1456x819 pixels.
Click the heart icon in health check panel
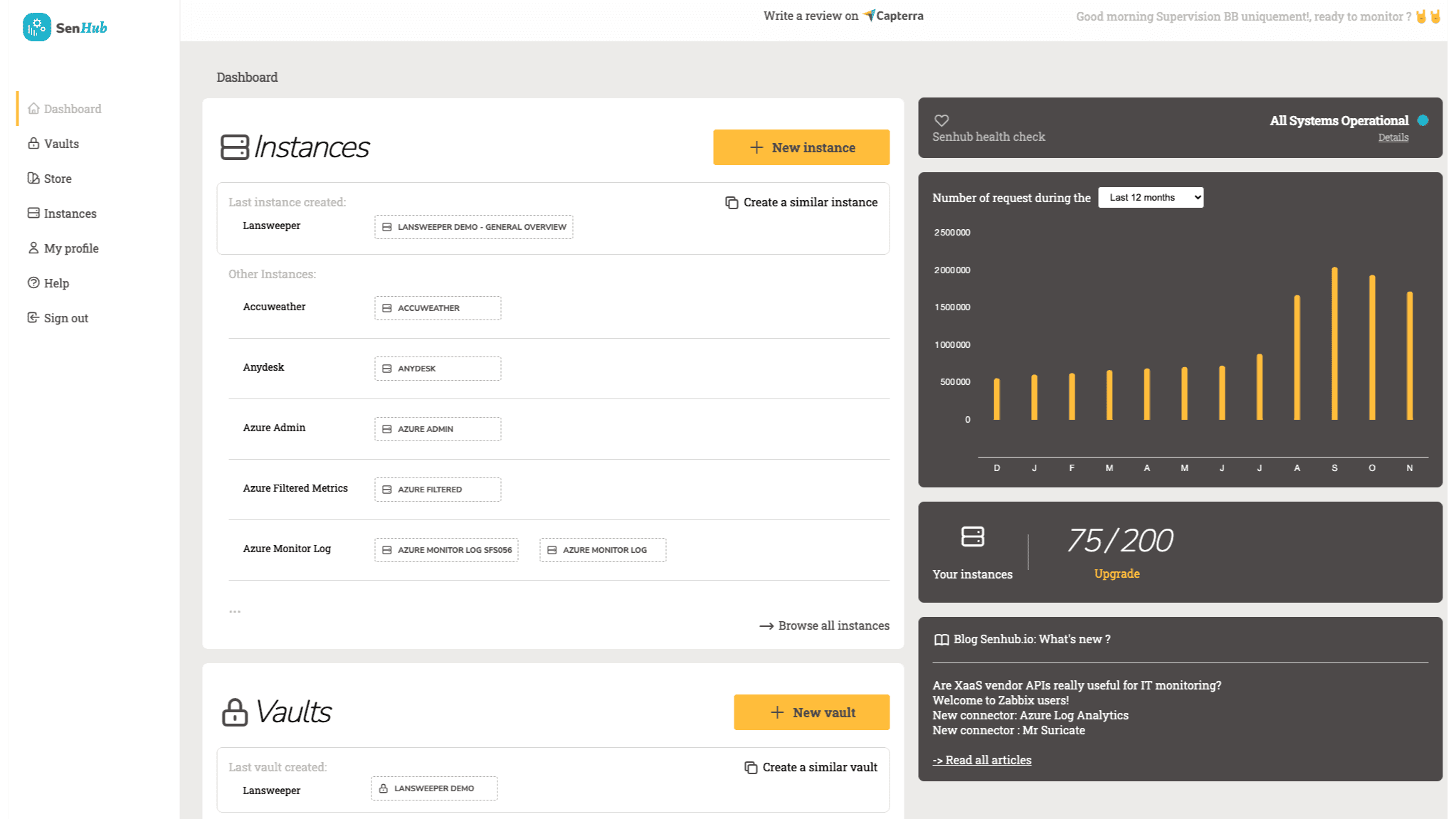click(x=941, y=120)
